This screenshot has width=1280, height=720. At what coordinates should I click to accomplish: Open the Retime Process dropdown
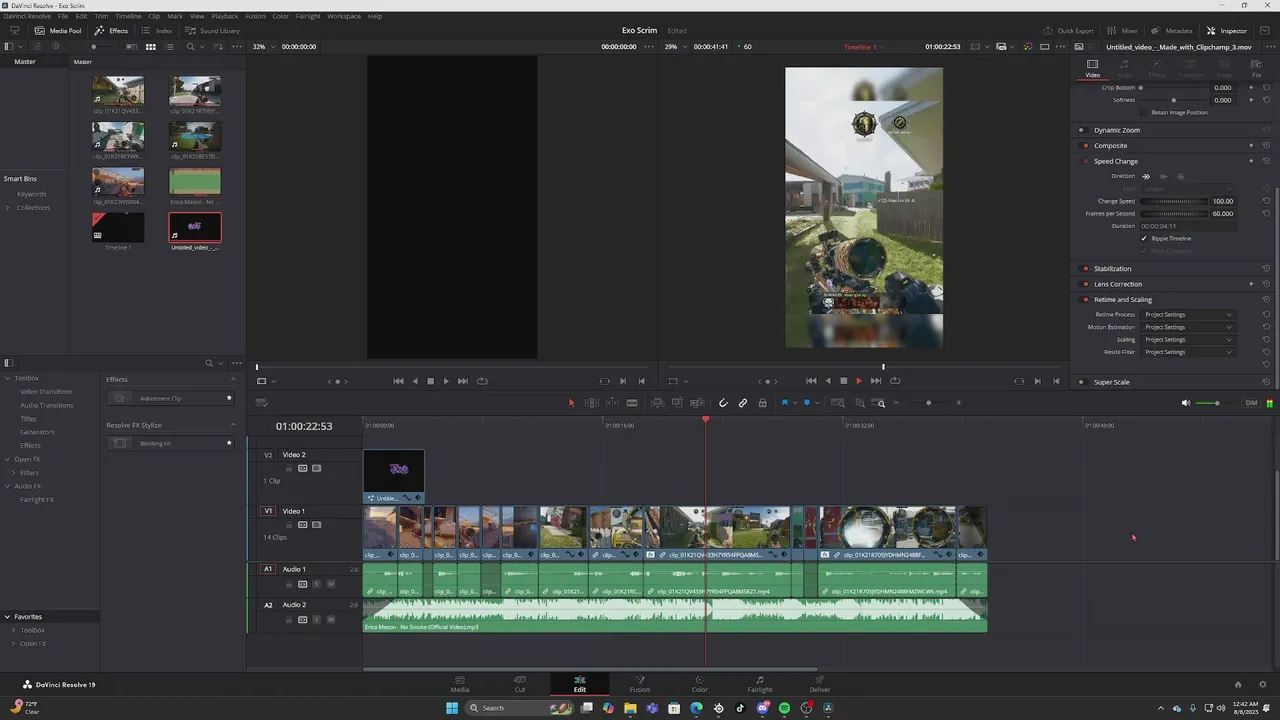(x=1188, y=315)
